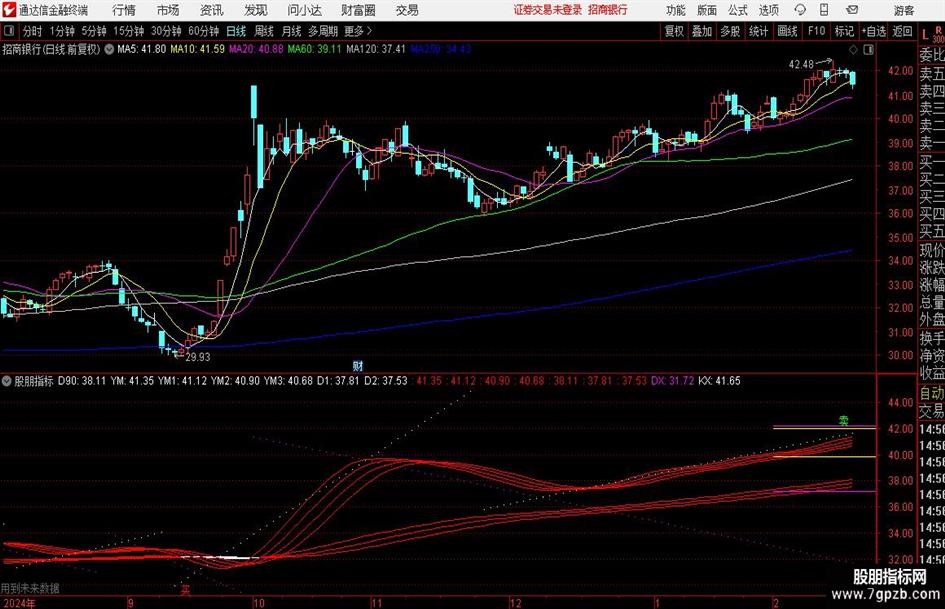This screenshot has height=609, width=945.
Task: Open F10 company info
Action: pos(816,31)
